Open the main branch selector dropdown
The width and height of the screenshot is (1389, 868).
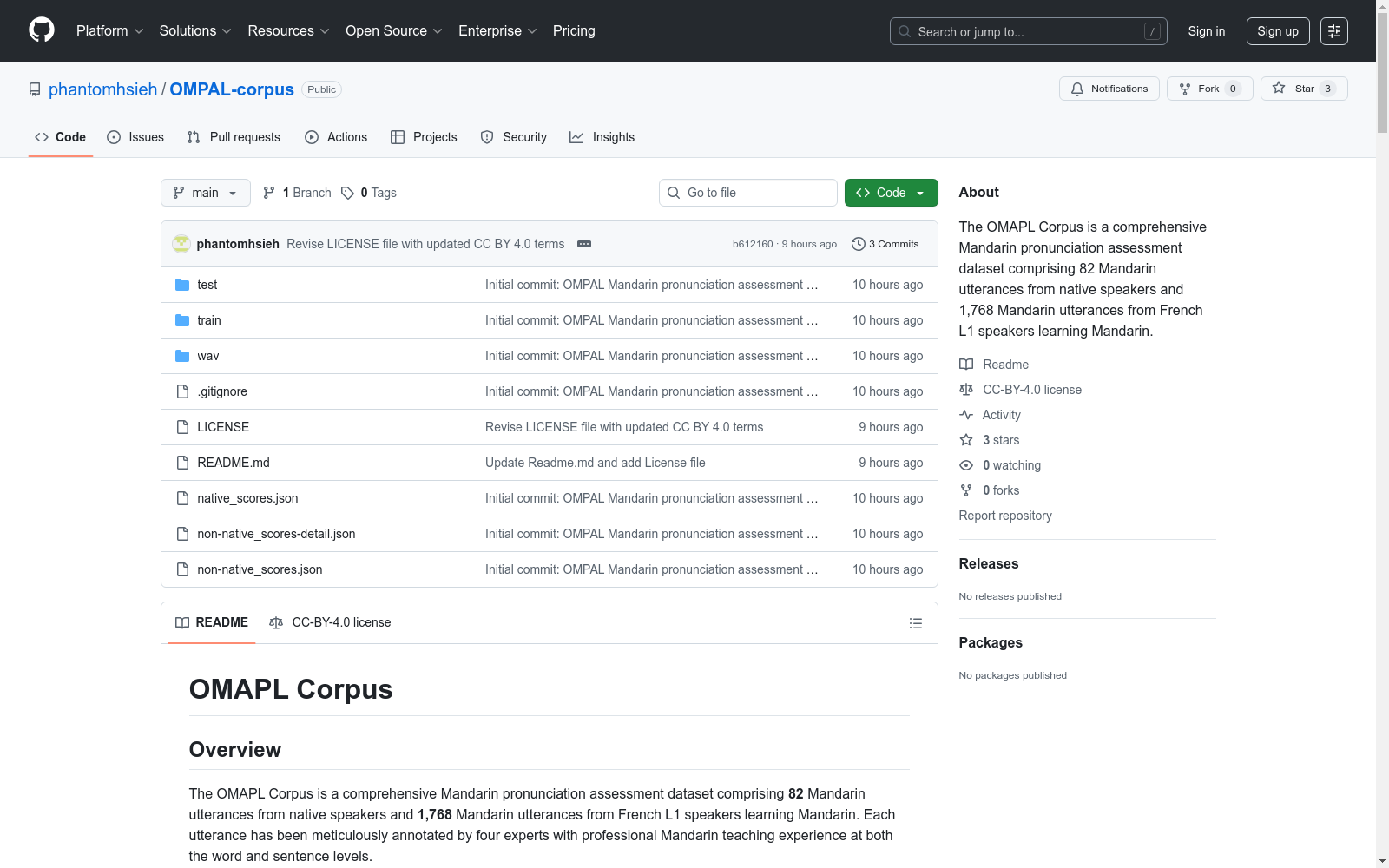click(206, 193)
